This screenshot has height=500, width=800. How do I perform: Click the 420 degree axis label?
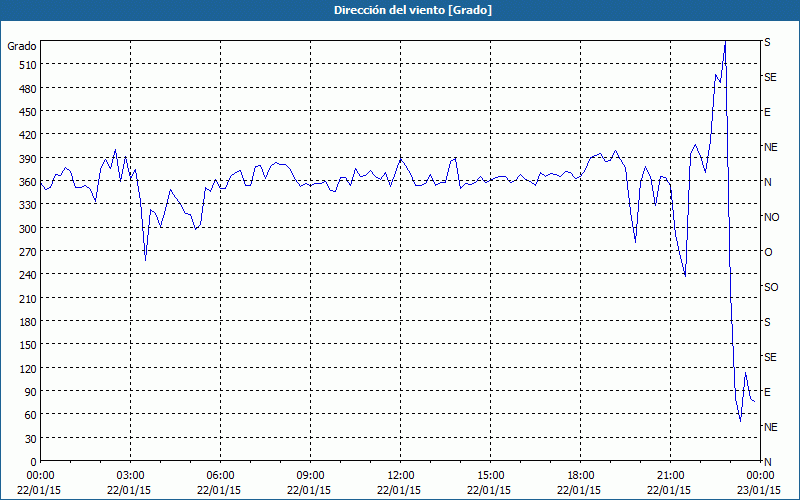[28, 136]
